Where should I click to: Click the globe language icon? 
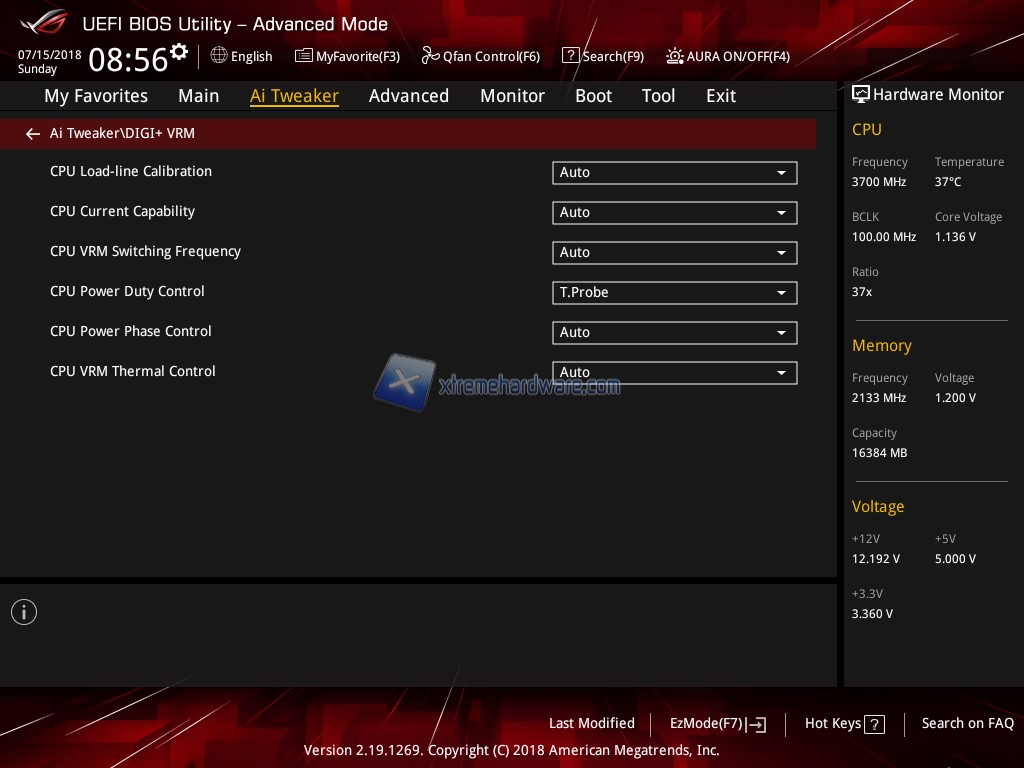(219, 56)
